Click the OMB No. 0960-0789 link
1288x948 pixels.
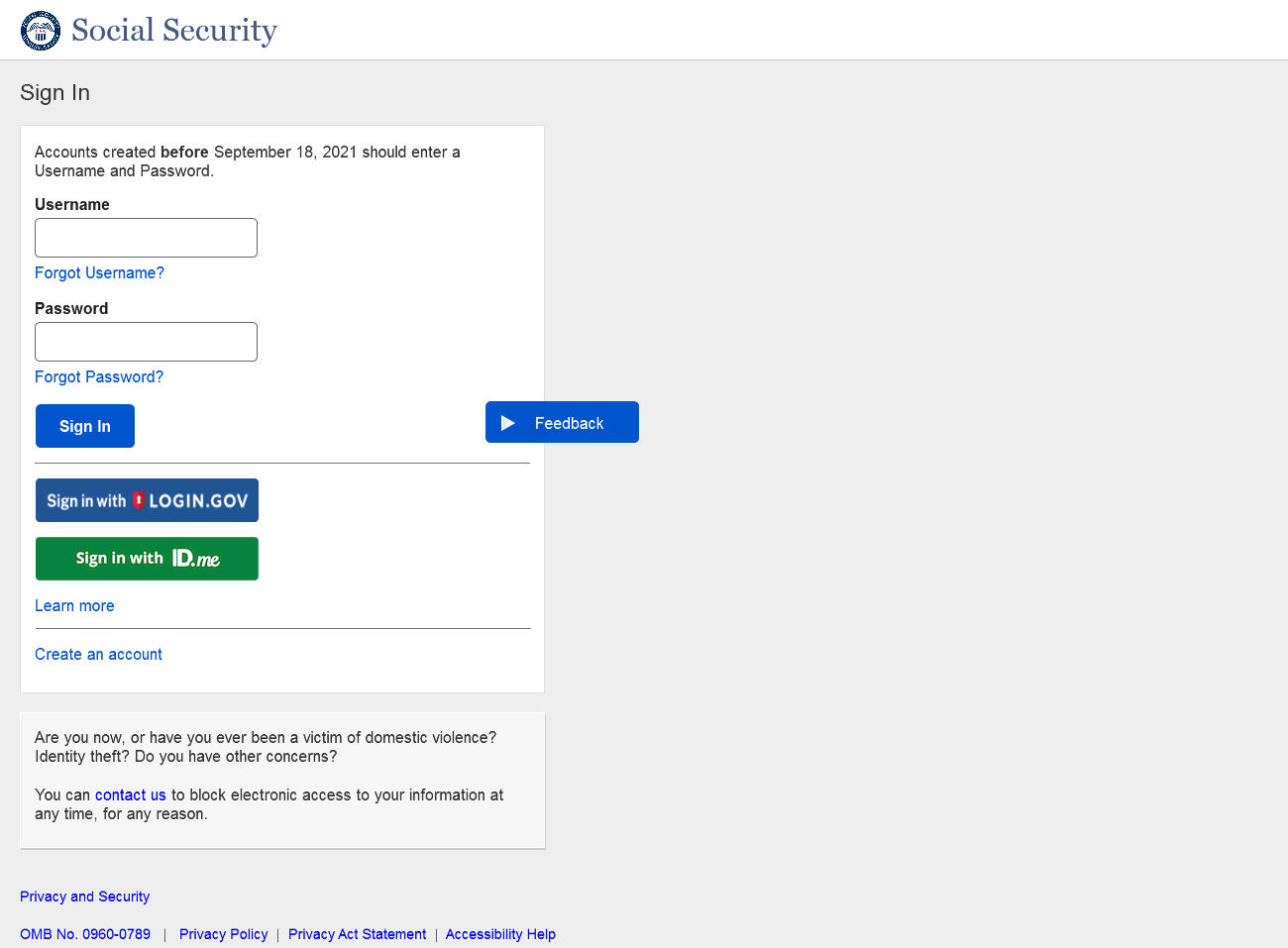coord(85,934)
